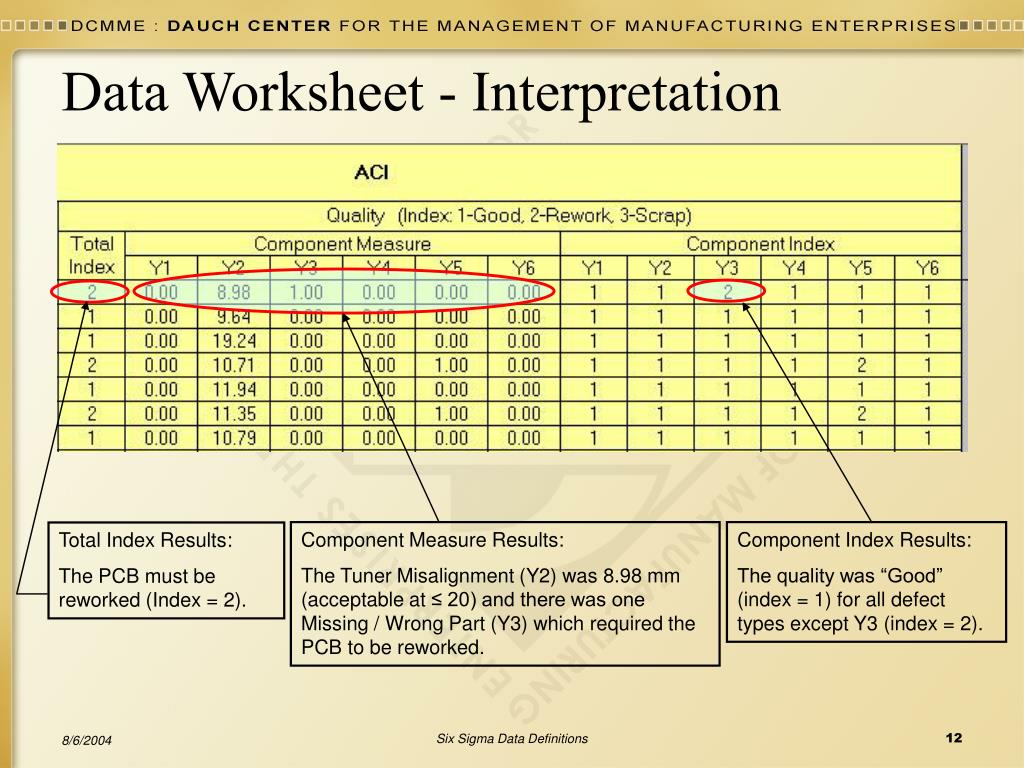Screen dimensions: 1024x768
Task: Select the Total Index value in the 19.24 row
Action: 91,341
